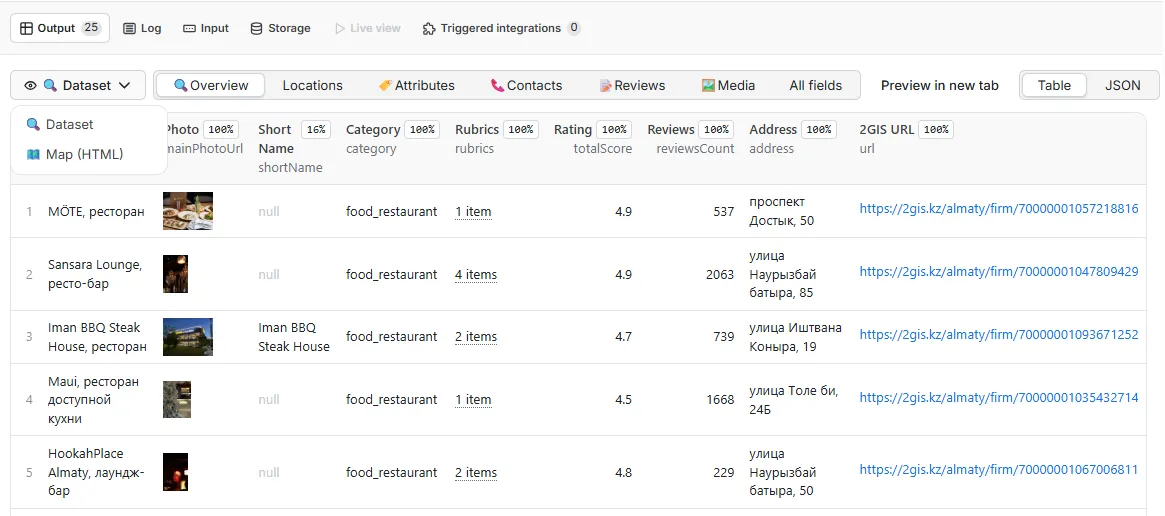Select Table output format
The width and height of the screenshot is (1165, 516).
[x=1054, y=85]
